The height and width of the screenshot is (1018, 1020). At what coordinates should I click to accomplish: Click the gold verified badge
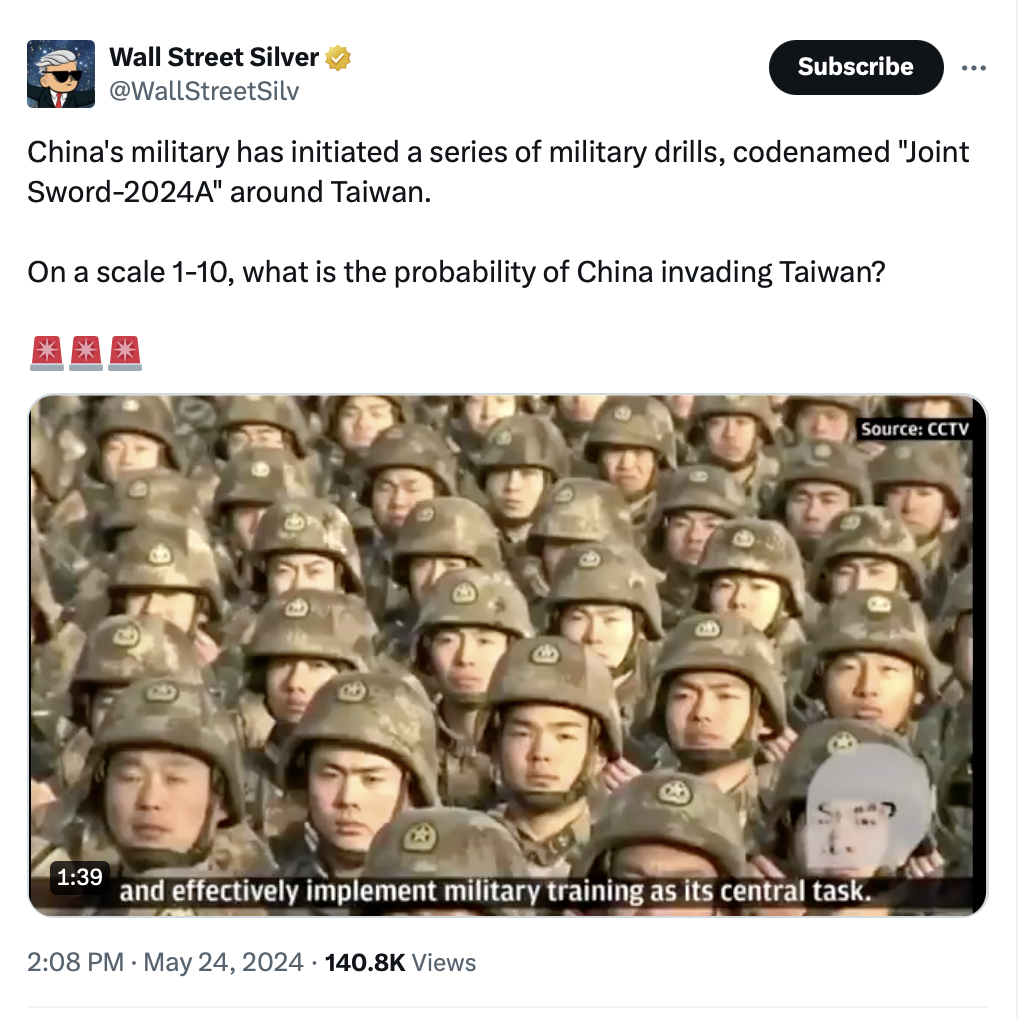point(338,58)
